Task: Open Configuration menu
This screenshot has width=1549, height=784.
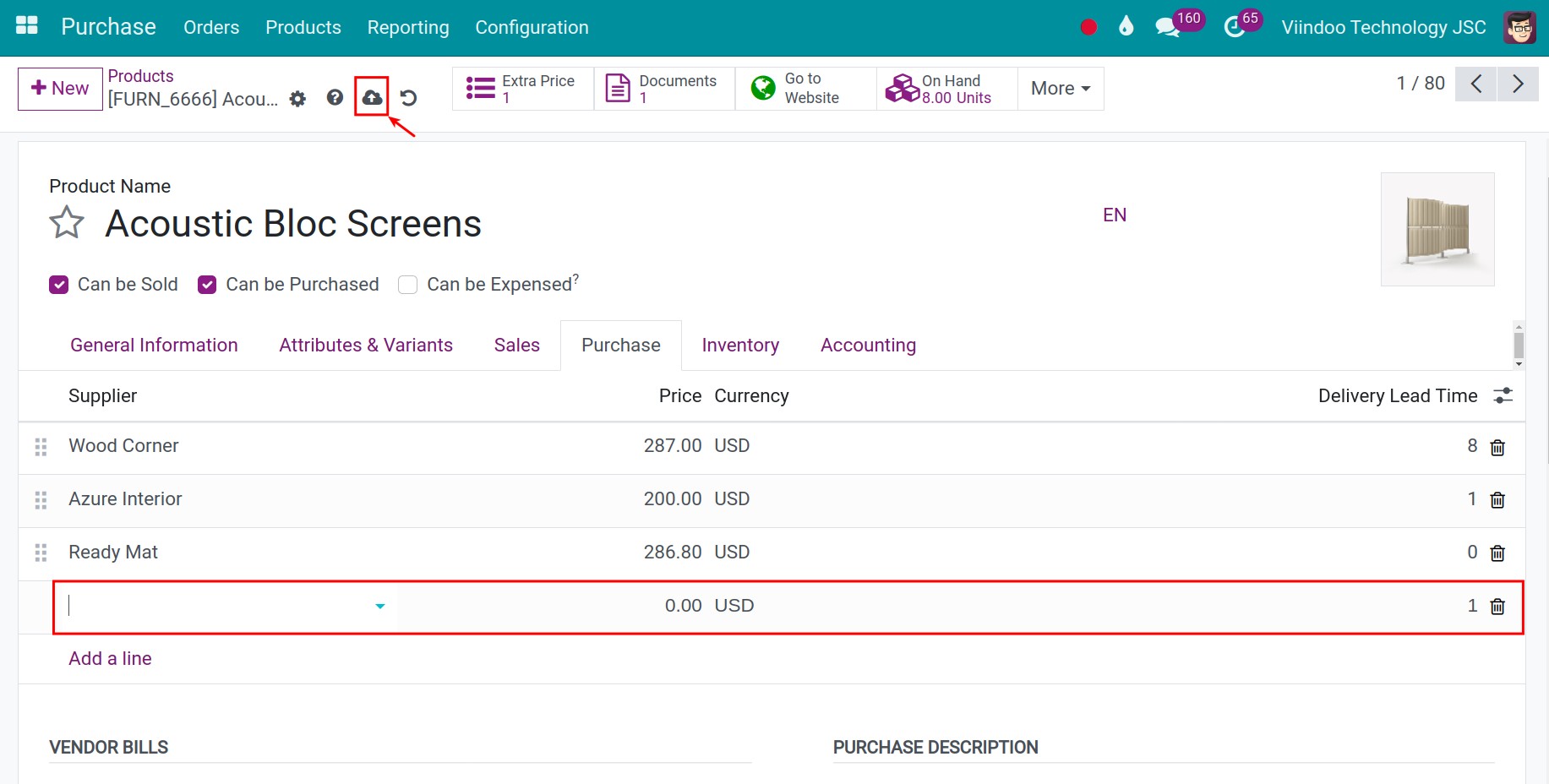Action: [x=532, y=27]
